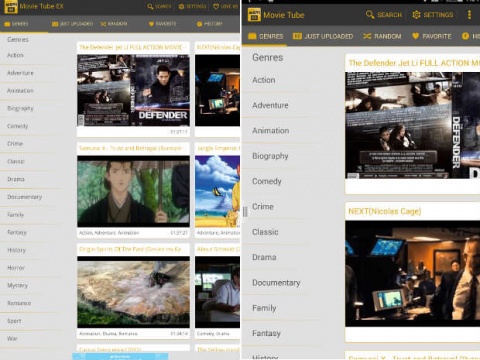
Task: Switch to Just Uploaded tab on left EX screen
Action: [x=72, y=24]
